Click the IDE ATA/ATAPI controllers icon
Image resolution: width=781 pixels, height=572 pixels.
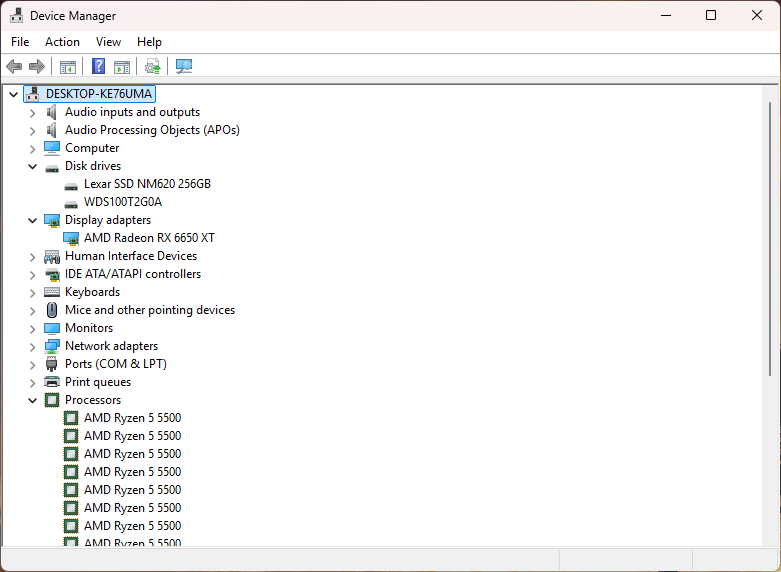[52, 274]
